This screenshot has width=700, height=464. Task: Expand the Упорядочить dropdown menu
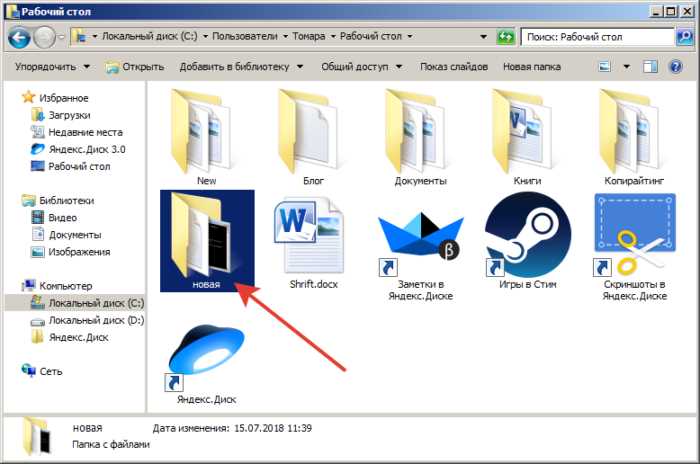52,67
